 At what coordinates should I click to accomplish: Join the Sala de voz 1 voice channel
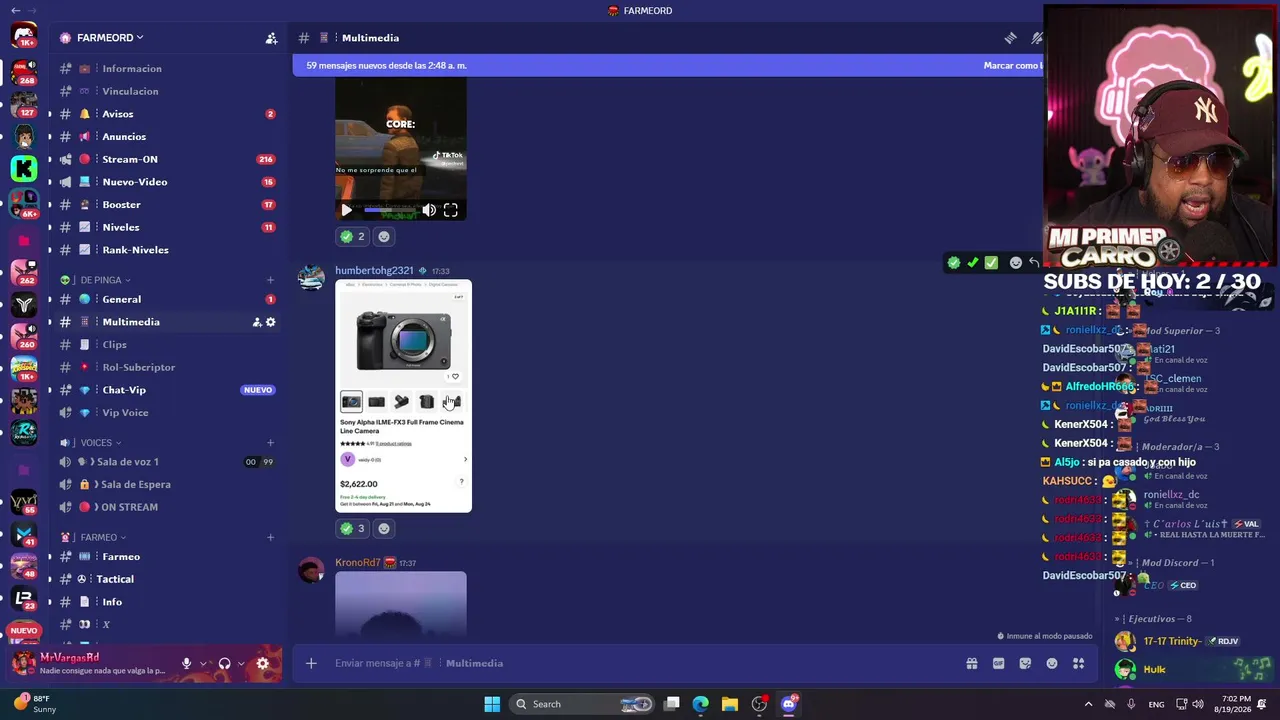pos(167,462)
